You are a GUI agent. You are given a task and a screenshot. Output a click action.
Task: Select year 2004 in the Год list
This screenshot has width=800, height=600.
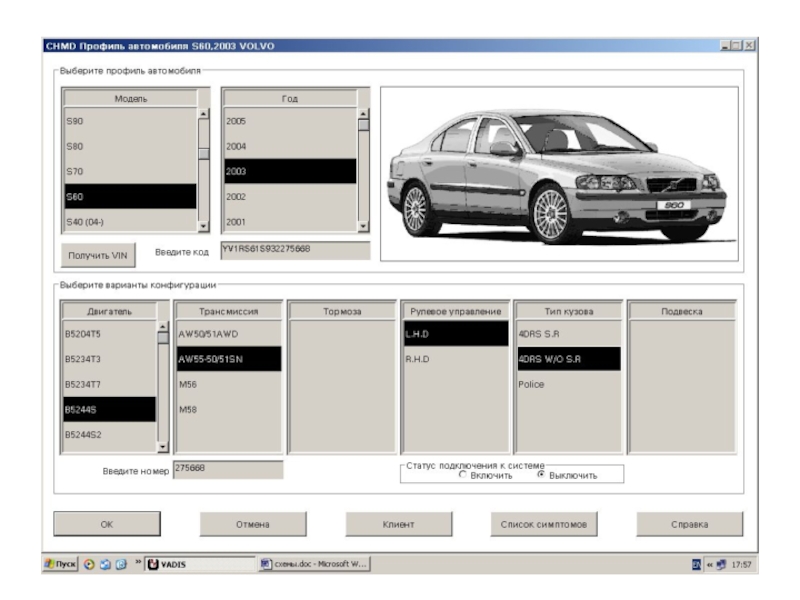(x=290, y=146)
